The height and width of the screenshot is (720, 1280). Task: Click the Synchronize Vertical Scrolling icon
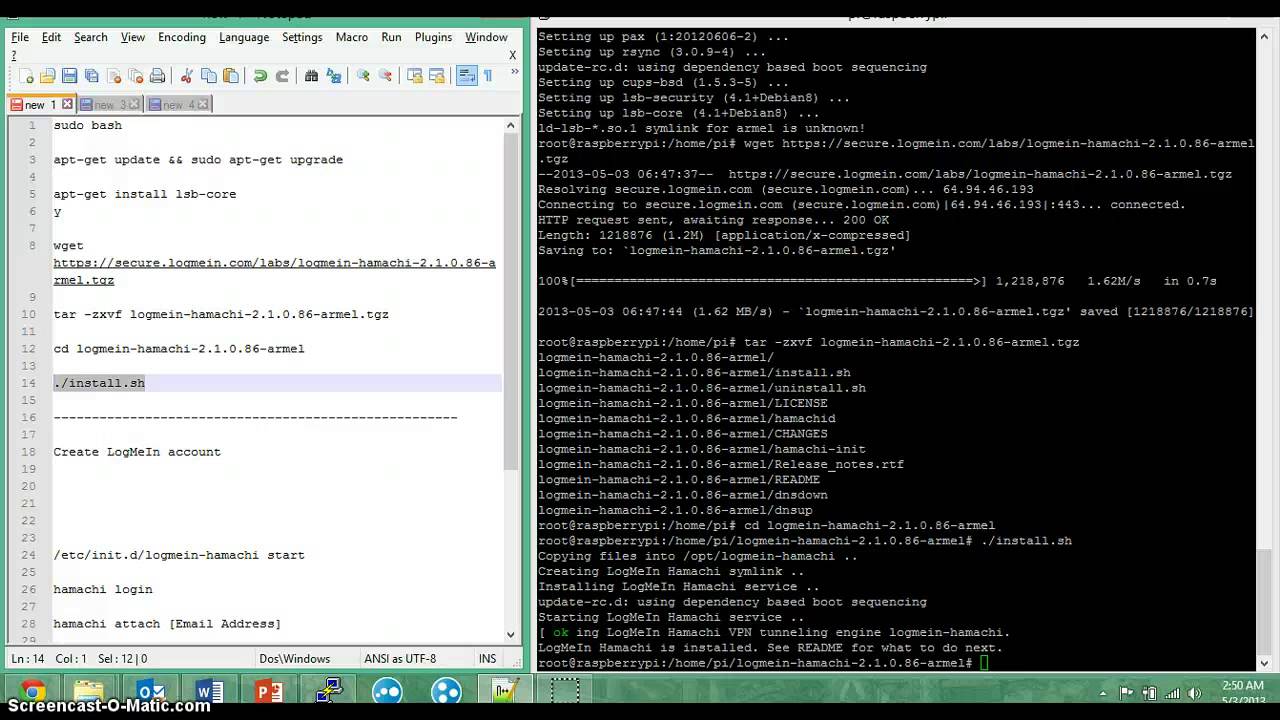point(414,76)
